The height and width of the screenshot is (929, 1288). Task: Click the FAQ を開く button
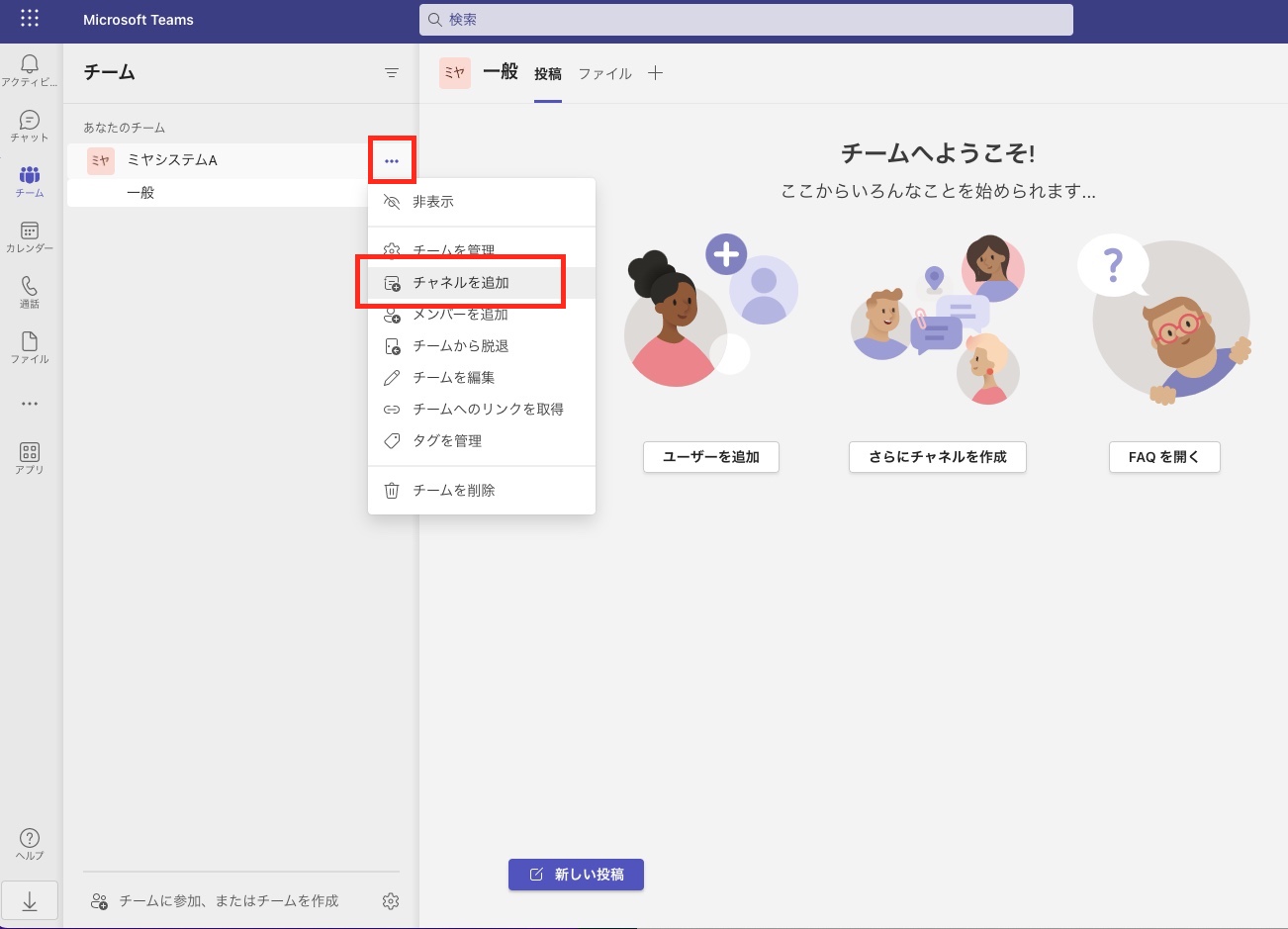pos(1164,457)
